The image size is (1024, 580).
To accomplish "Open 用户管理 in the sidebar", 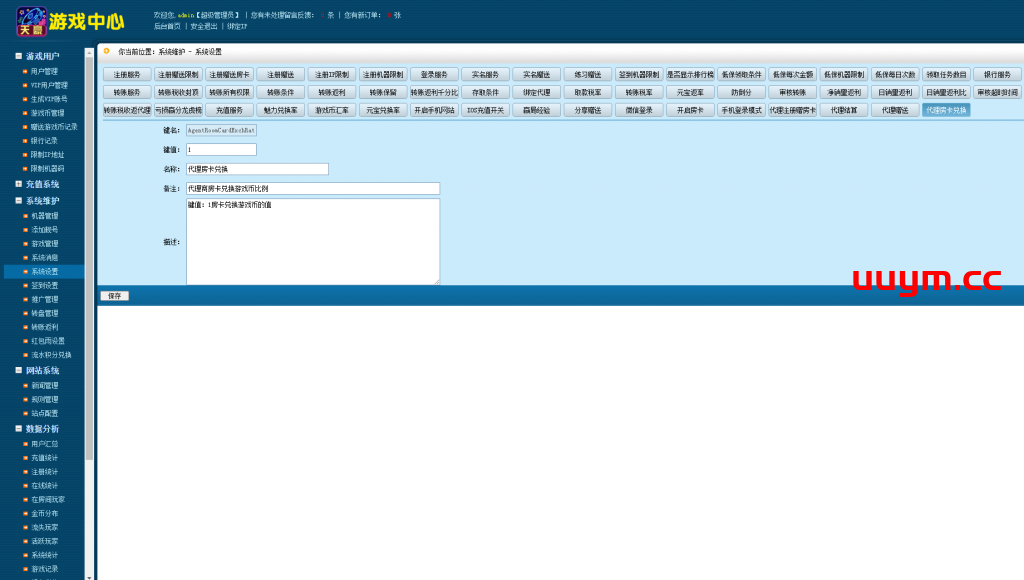I will pos(44,71).
